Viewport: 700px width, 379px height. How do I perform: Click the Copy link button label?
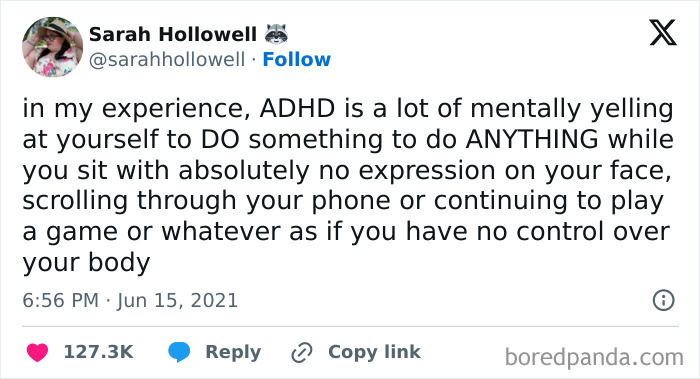coord(374,352)
